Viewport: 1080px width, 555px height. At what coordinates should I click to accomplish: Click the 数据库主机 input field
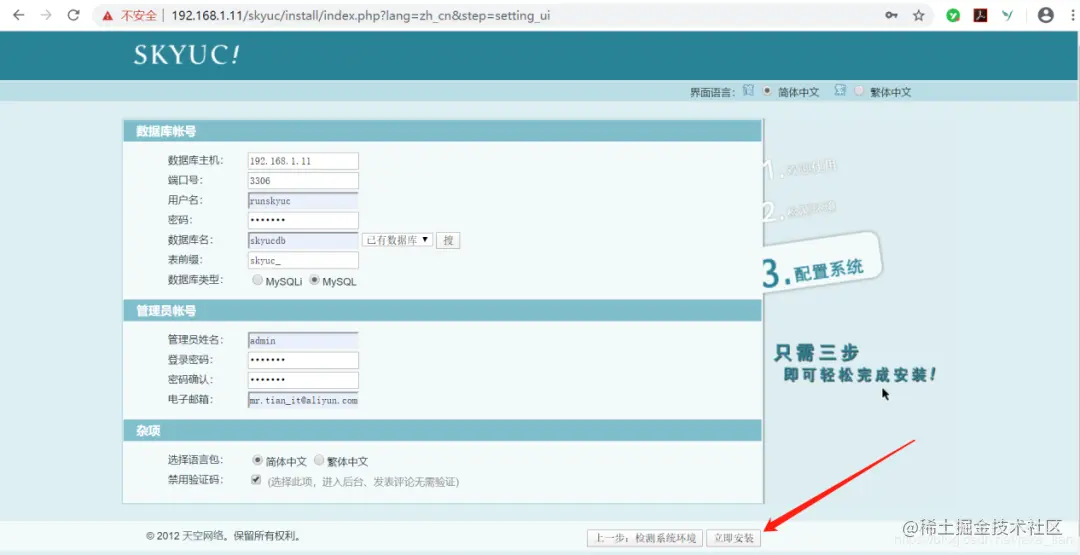coord(303,161)
